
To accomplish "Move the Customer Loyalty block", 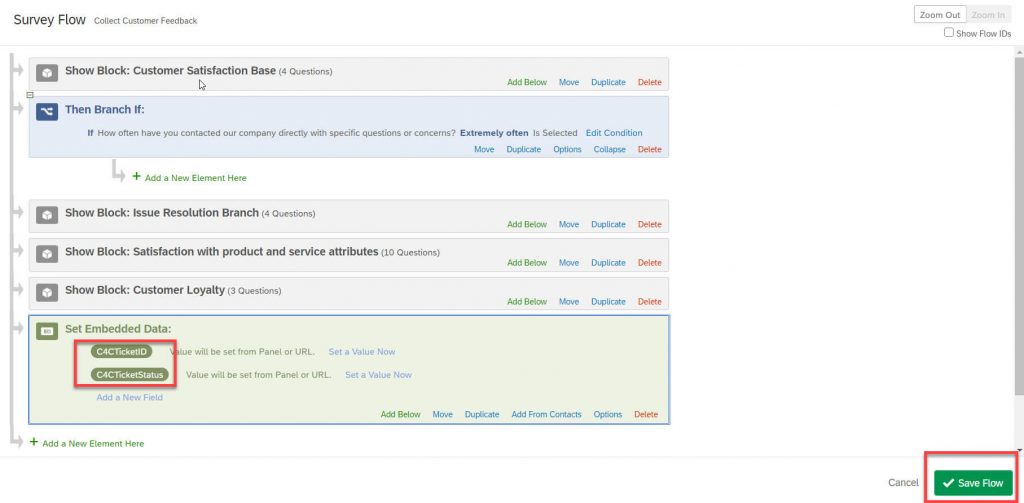I will point(569,302).
